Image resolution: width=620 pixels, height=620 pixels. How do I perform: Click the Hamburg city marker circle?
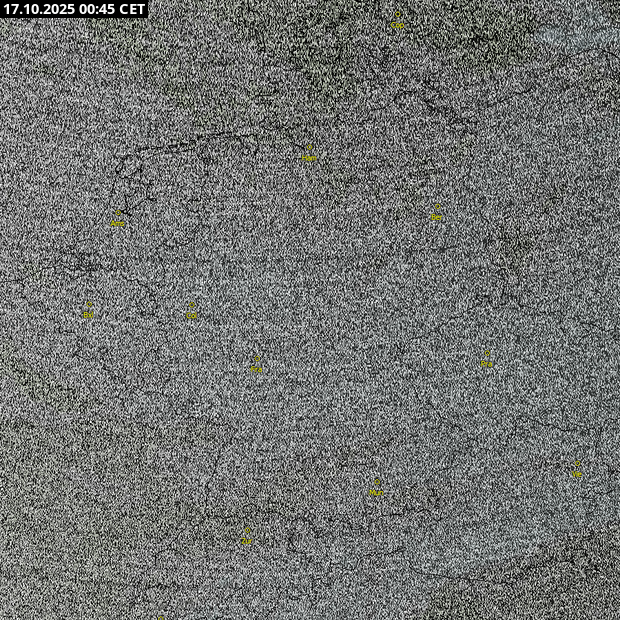(309, 147)
